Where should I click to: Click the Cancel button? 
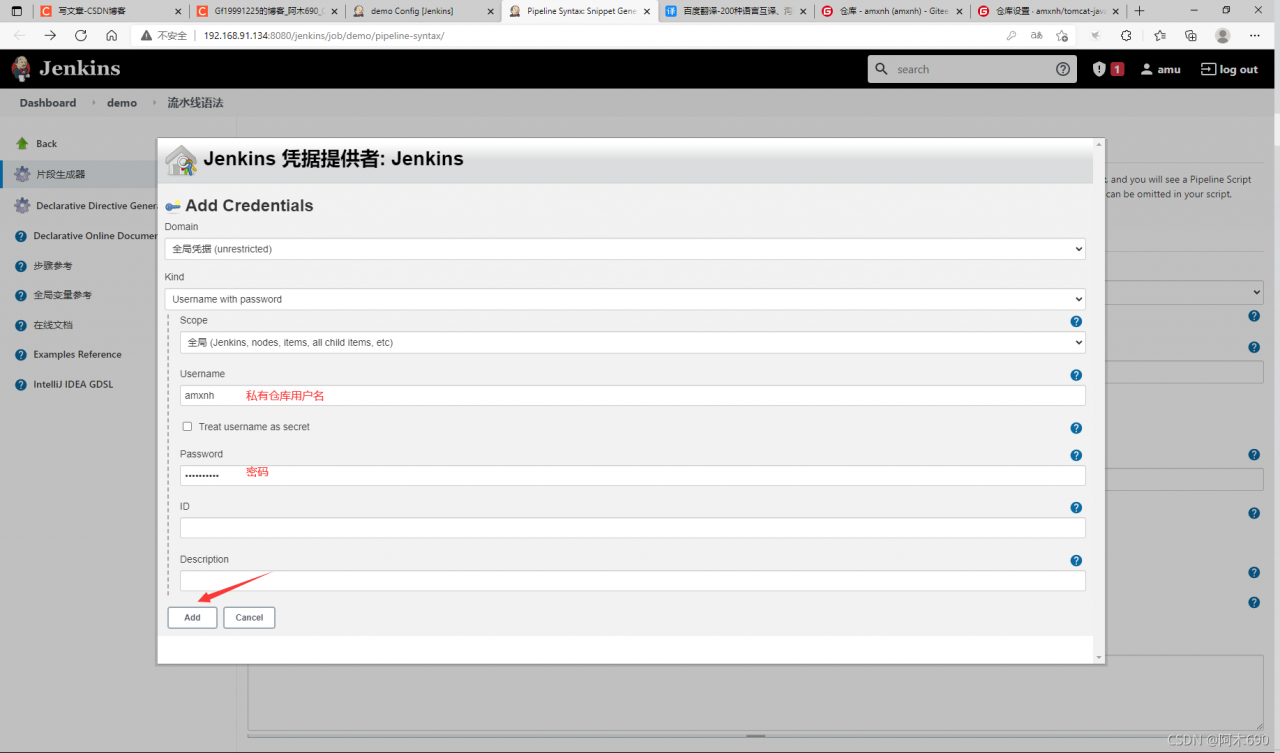click(x=249, y=617)
